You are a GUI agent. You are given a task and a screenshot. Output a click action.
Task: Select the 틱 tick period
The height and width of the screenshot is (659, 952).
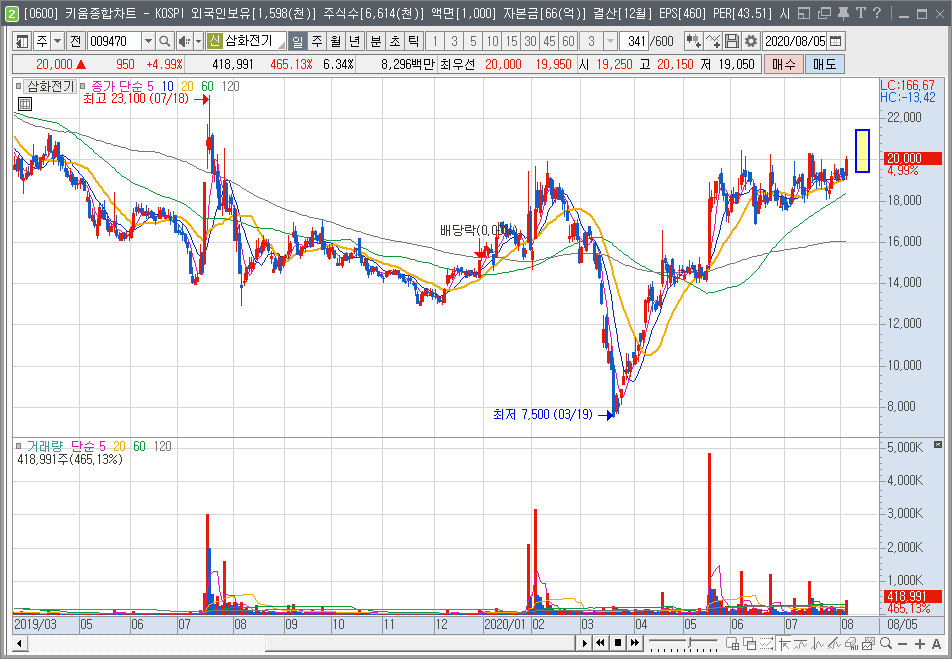(414, 41)
